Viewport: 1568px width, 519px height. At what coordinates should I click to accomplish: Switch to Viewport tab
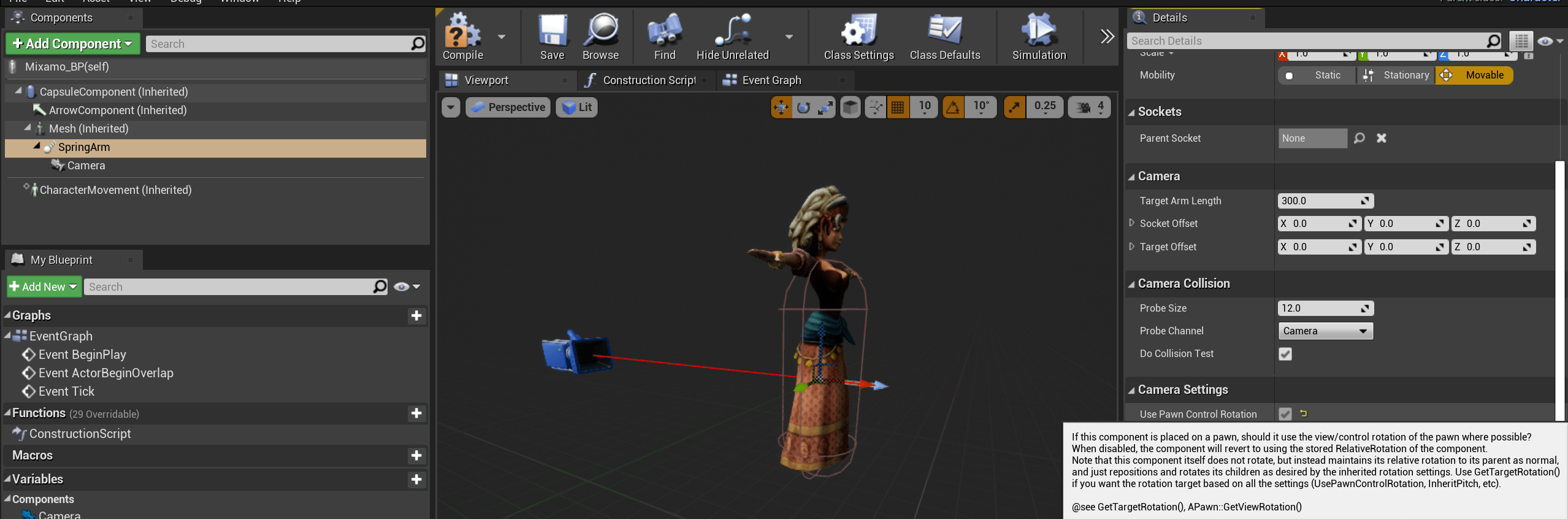[507, 80]
